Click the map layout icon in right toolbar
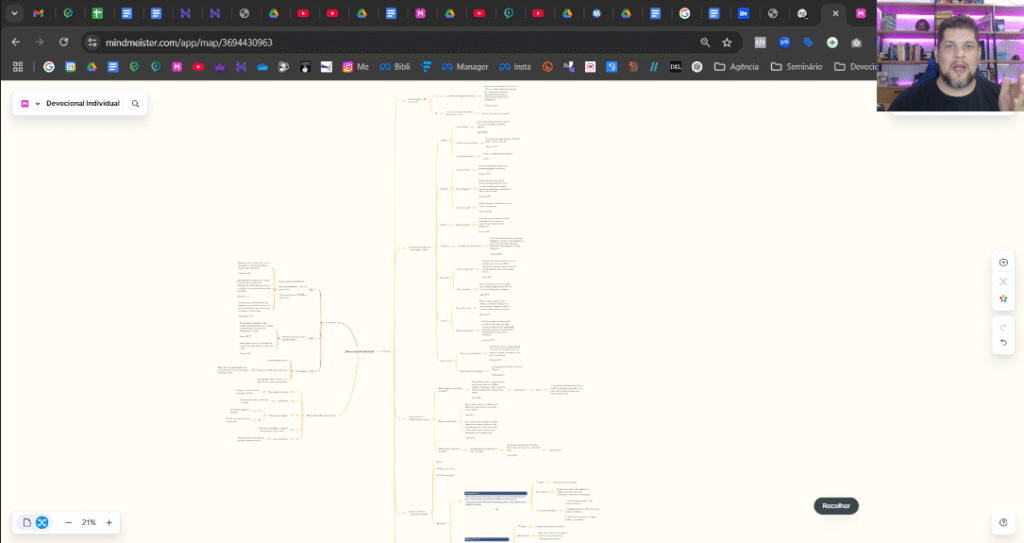The height and width of the screenshot is (543, 1024). [1003, 282]
